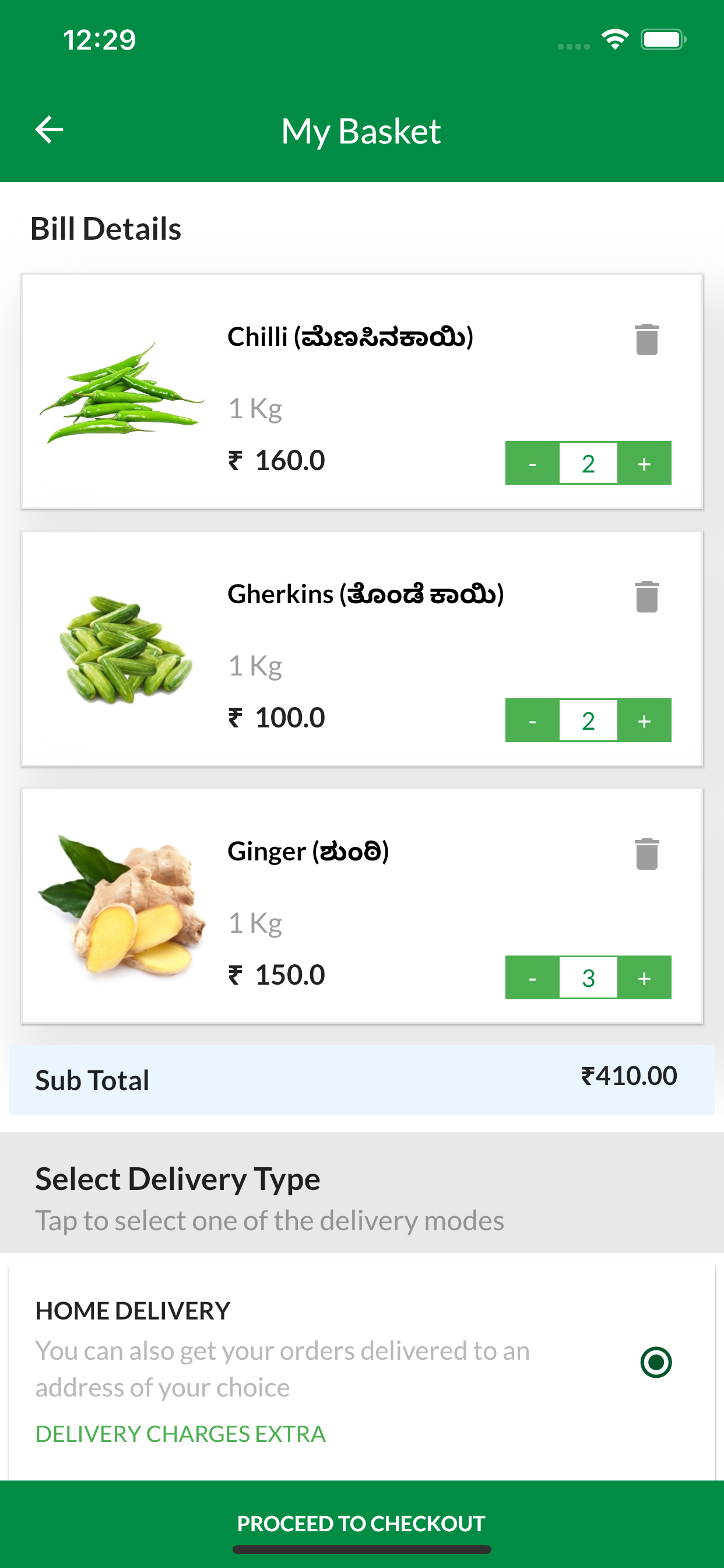Reduce Ginger quantity with minus button
Image resolution: width=724 pixels, height=1568 pixels.
coord(532,978)
